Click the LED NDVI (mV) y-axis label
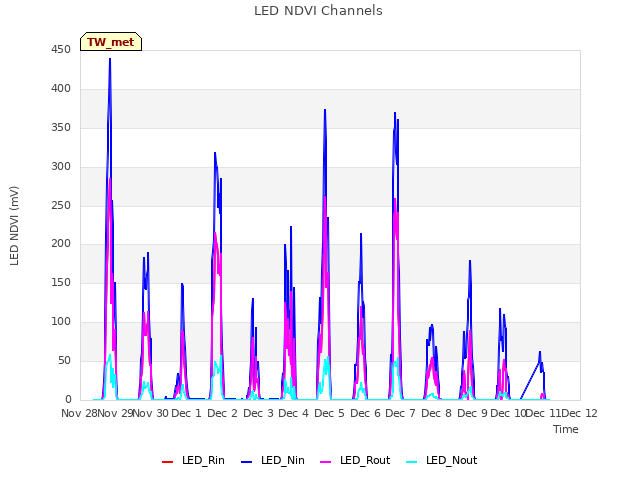Viewport: 640px width, 480px height. click(14, 226)
